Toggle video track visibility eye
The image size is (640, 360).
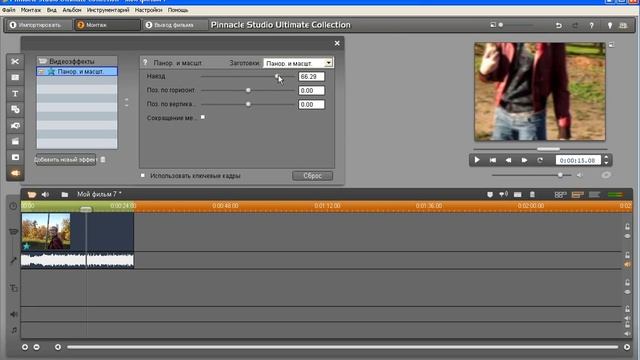(627, 236)
